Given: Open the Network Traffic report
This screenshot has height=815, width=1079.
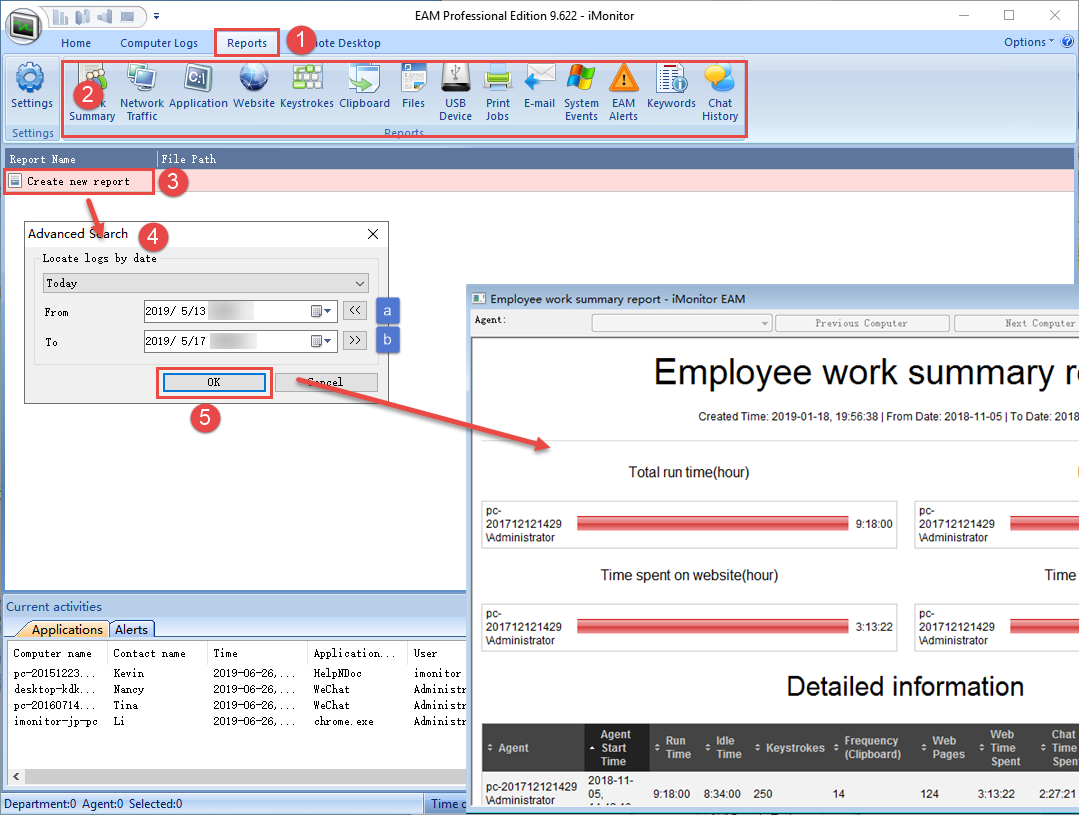Looking at the screenshot, I should (142, 93).
